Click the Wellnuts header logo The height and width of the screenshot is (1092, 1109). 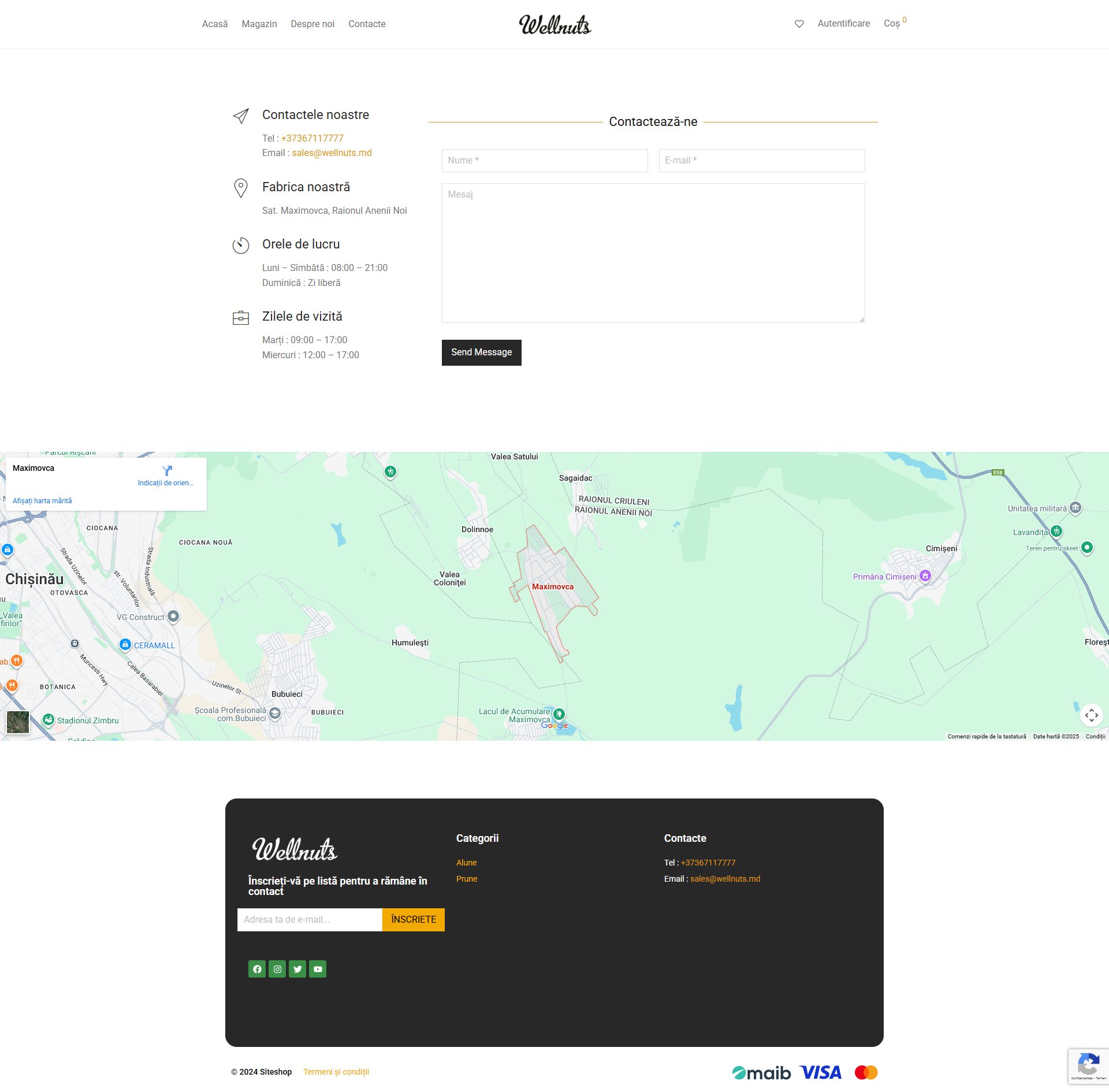click(554, 24)
